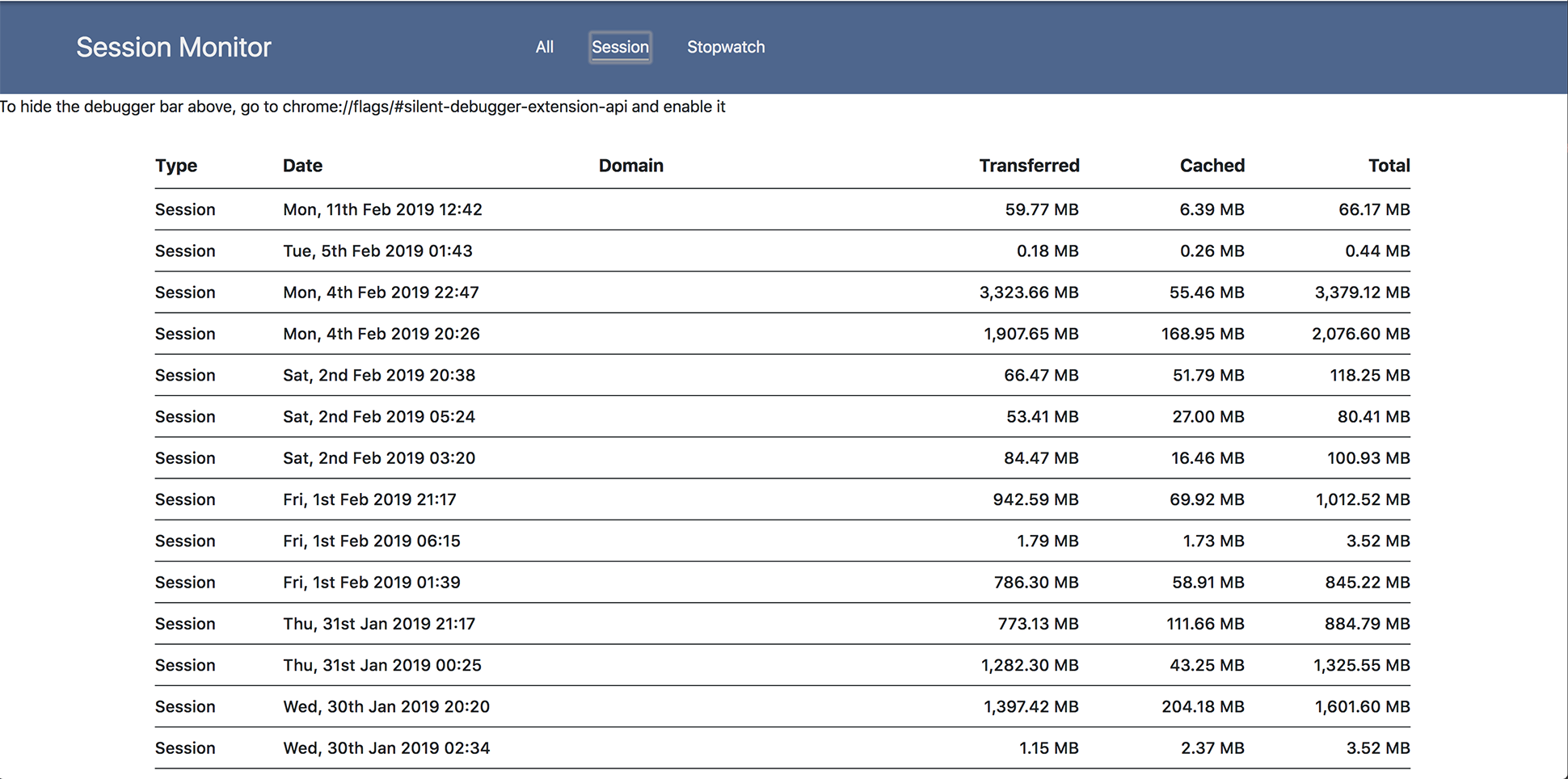Viewport: 1568px width, 779px height.
Task: Click the 1,012.52 MB total value
Action: 1362,499
